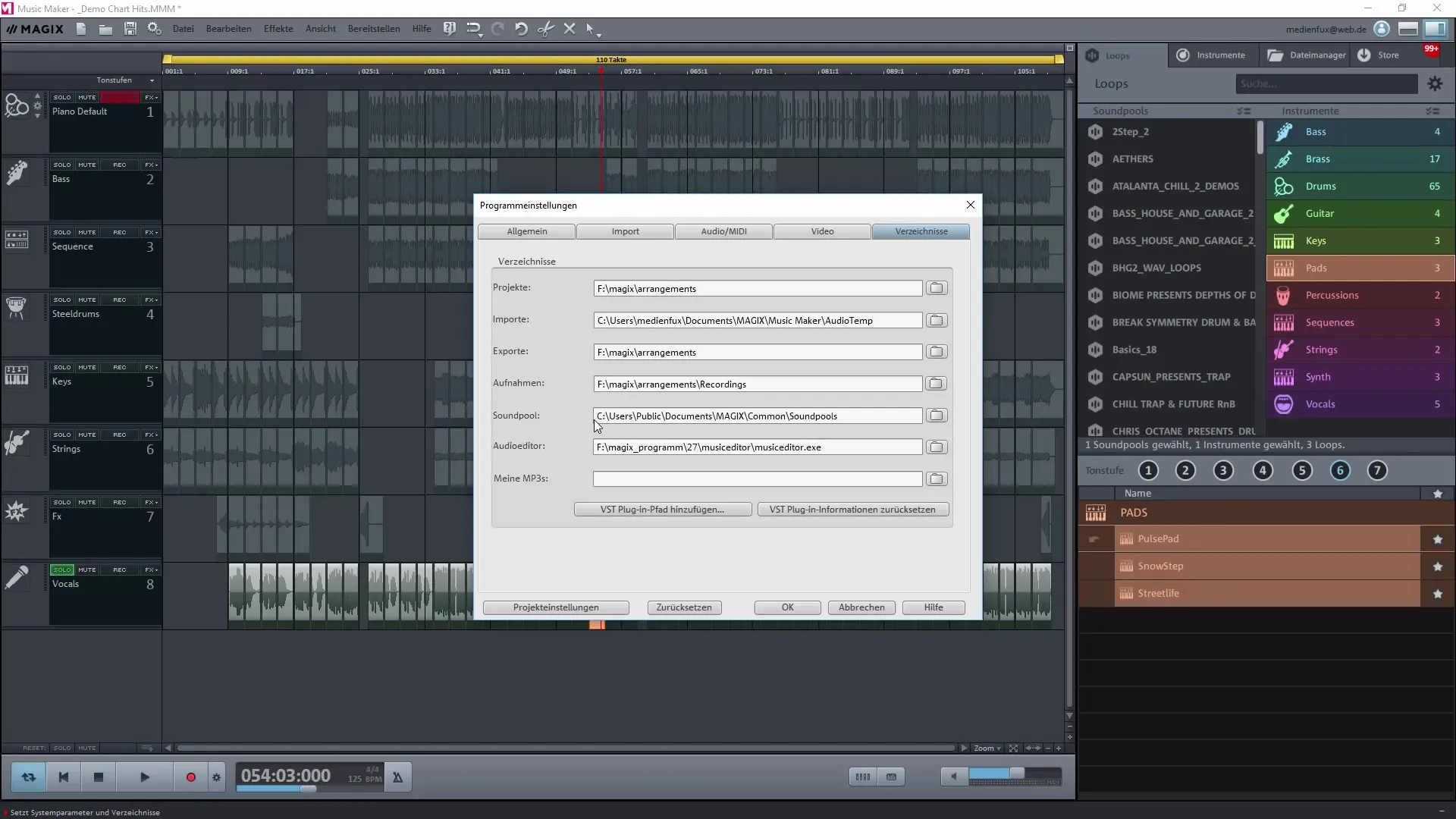Switch to the Audio/MIDI tab
Screen dimensions: 1456x819
point(723,231)
